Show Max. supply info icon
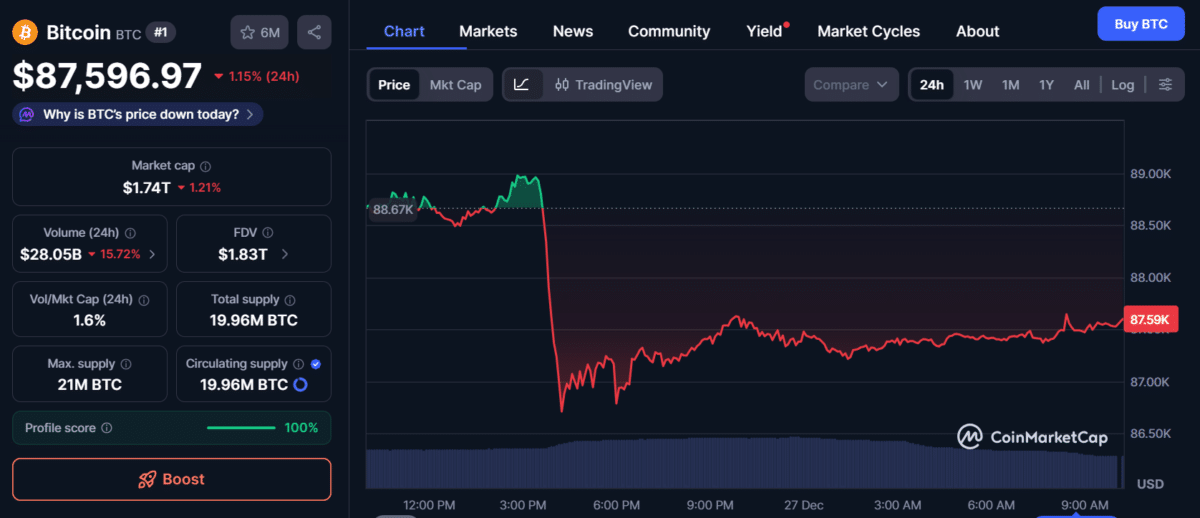1200x518 pixels. coord(125,364)
